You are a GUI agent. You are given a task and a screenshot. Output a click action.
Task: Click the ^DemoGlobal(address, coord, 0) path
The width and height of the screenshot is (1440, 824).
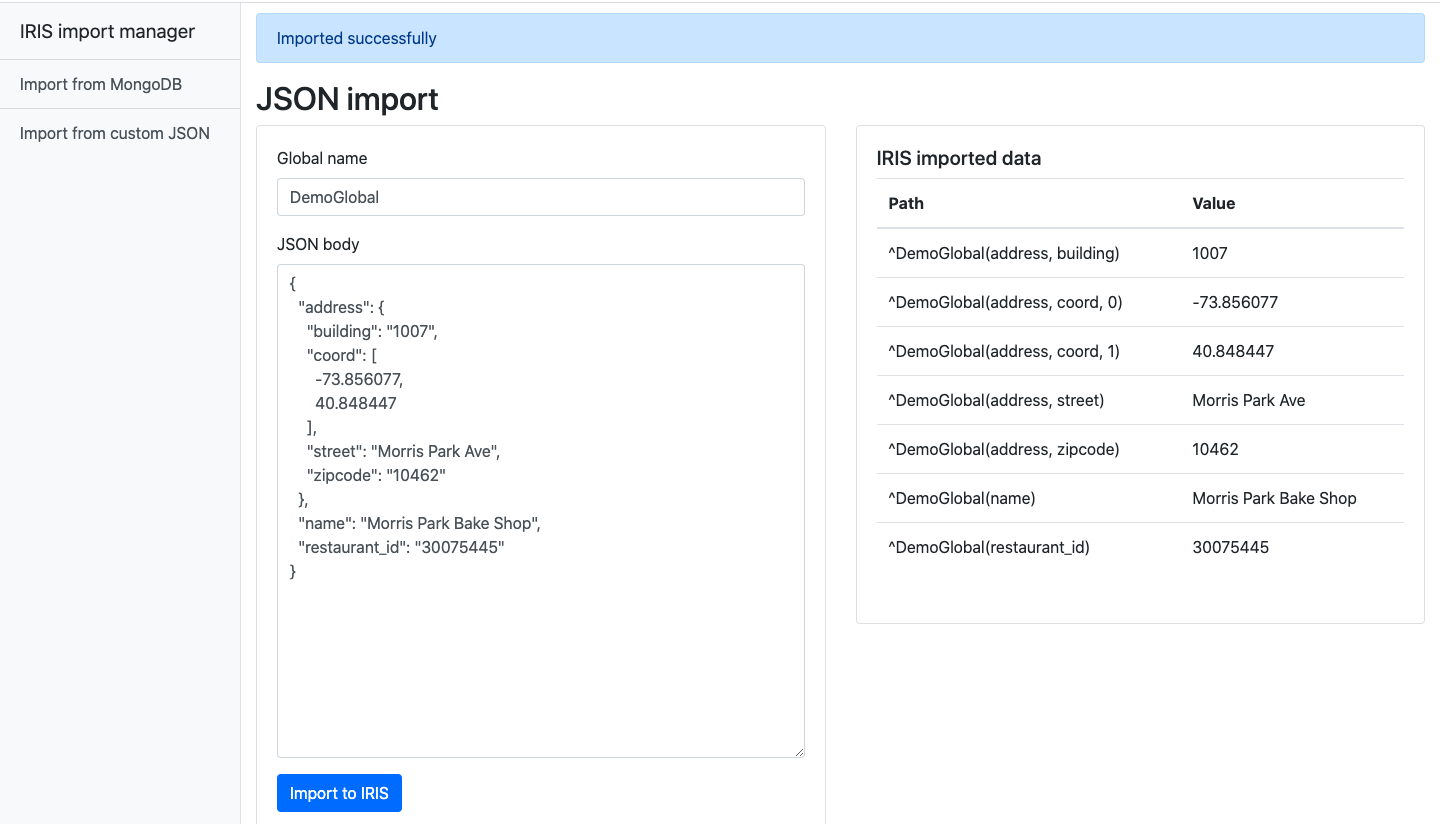coord(1005,302)
